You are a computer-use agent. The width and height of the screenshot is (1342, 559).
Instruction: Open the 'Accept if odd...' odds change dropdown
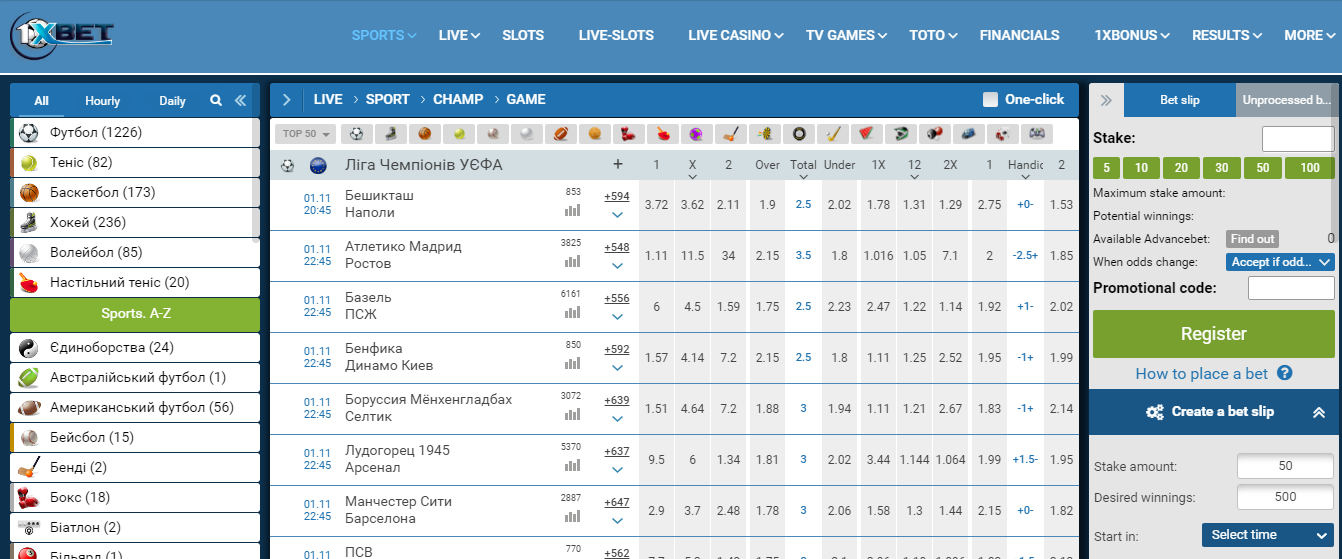tap(1280, 262)
